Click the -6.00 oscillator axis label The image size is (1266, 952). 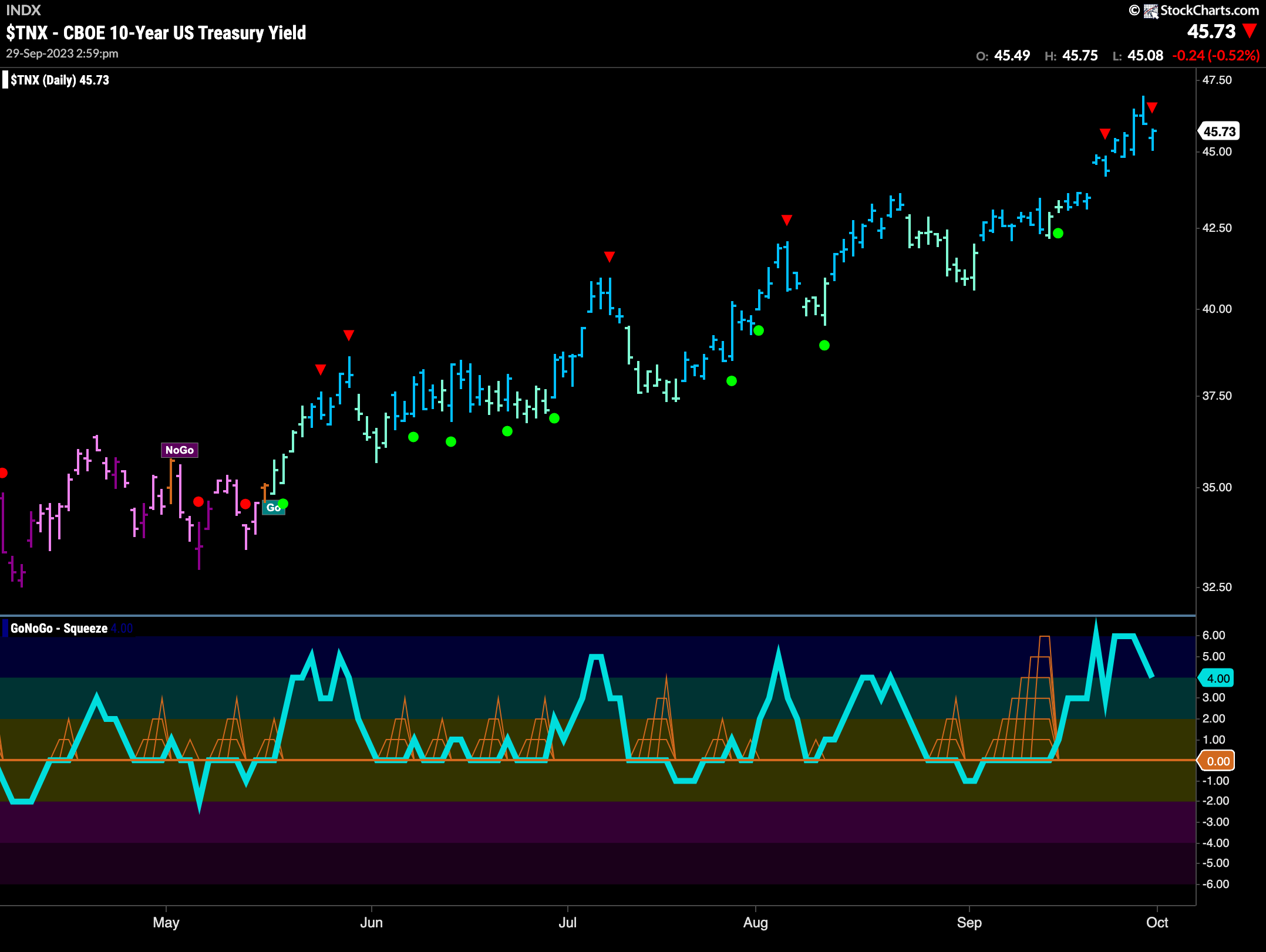tap(1215, 884)
